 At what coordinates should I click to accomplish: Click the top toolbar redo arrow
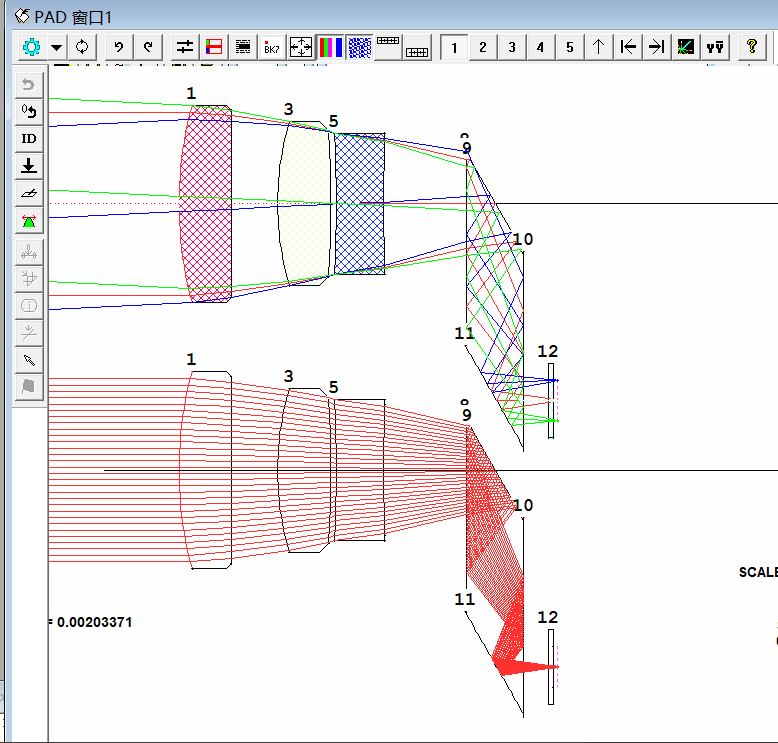pos(148,47)
